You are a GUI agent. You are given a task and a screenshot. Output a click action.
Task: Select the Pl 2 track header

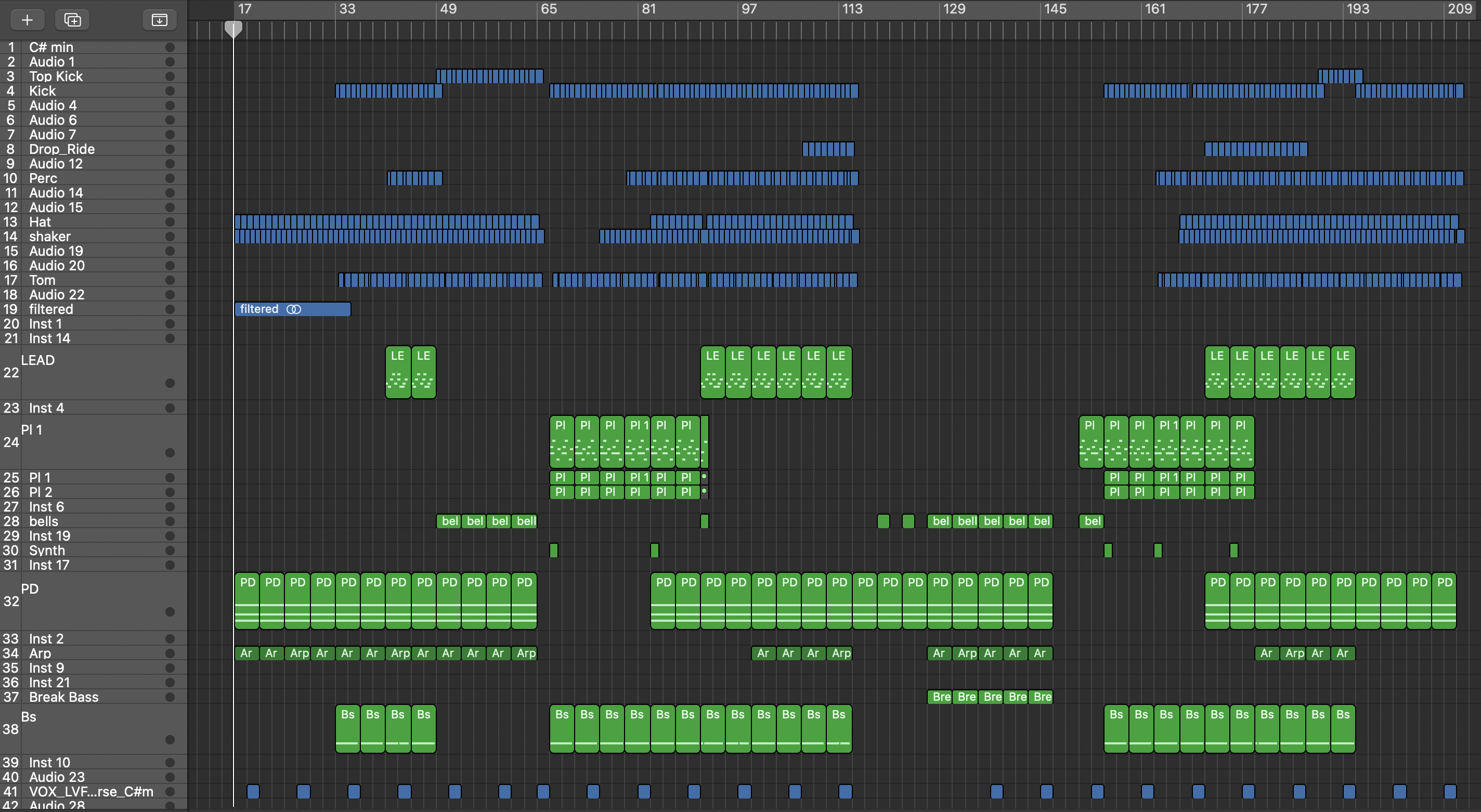click(93, 492)
